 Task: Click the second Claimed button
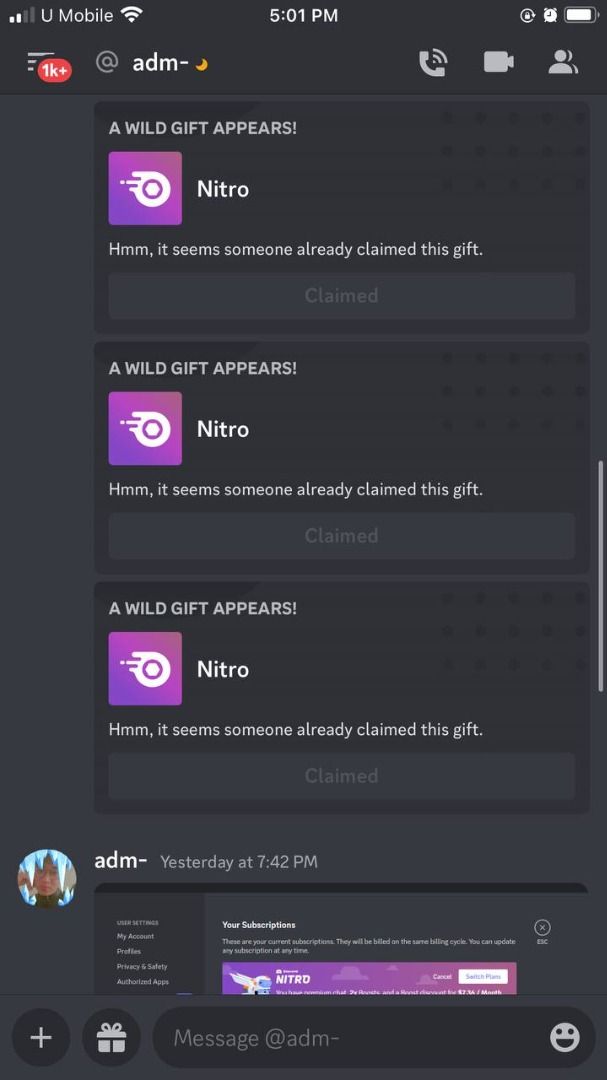tap(342, 535)
